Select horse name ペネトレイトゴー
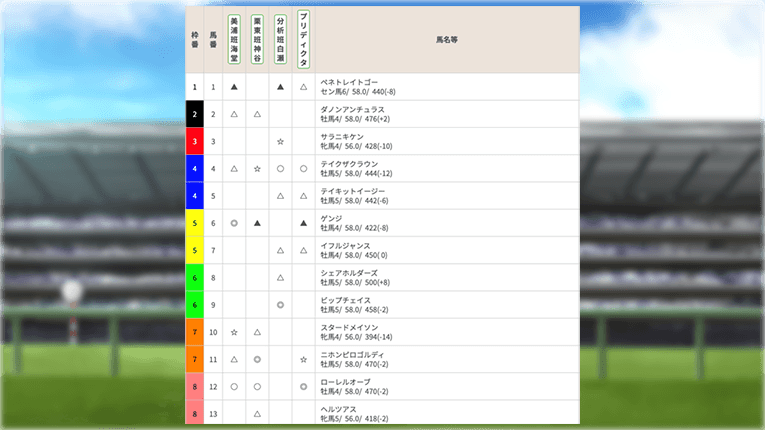Viewport: 765px width, 430px height. point(349,82)
